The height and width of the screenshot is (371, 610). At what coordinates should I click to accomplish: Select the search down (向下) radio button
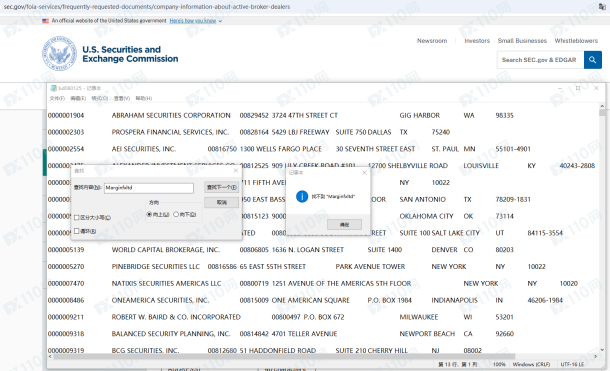(176, 214)
